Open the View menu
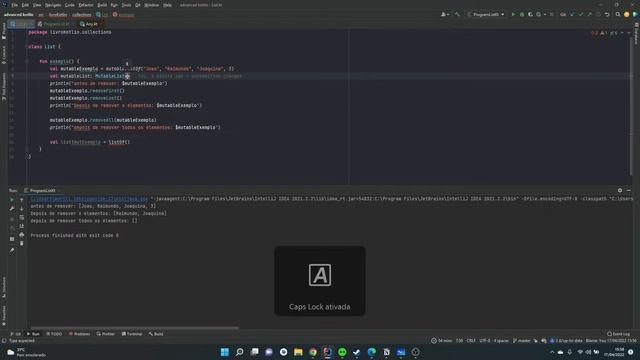640x360 pixels. click(x=37, y=5)
